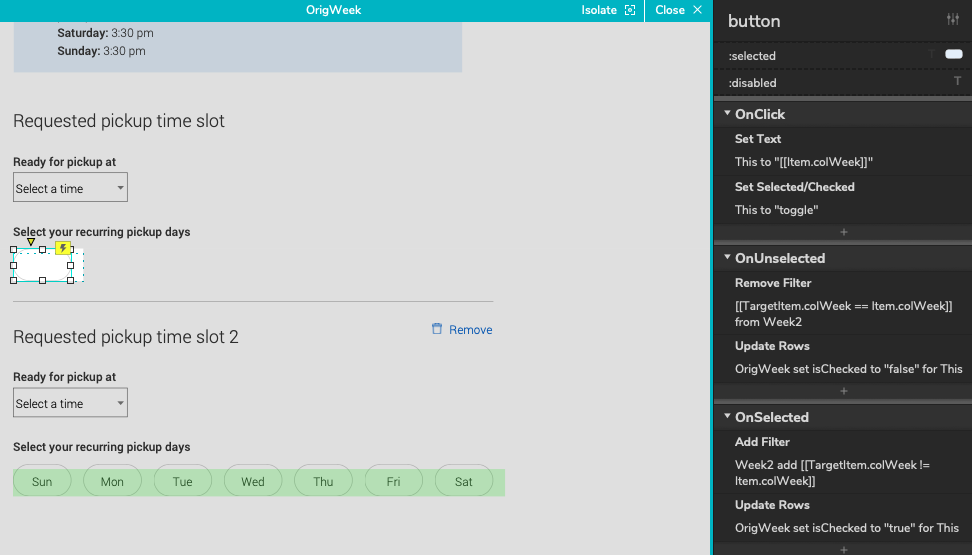Click the Isolate frame icon

click(x=629, y=10)
